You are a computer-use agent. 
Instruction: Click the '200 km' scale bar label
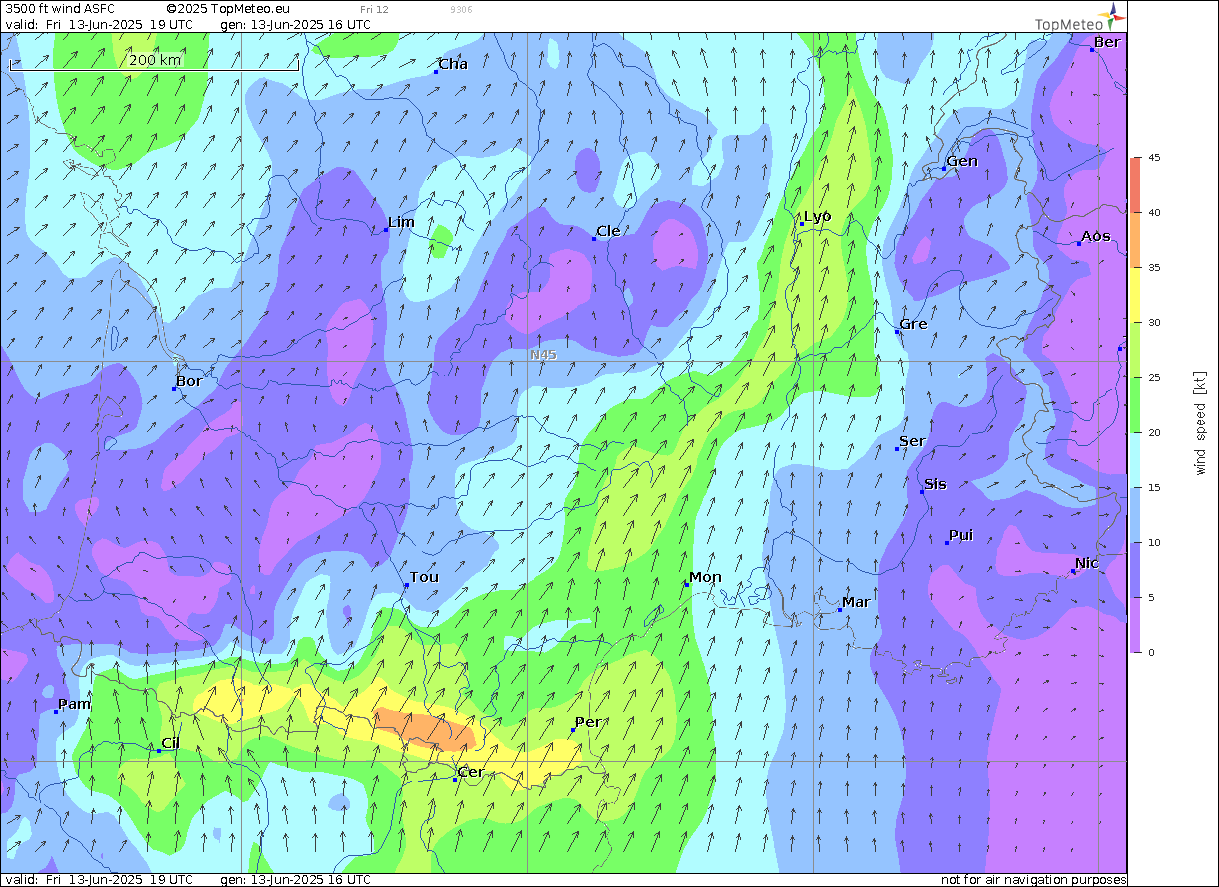tap(155, 59)
